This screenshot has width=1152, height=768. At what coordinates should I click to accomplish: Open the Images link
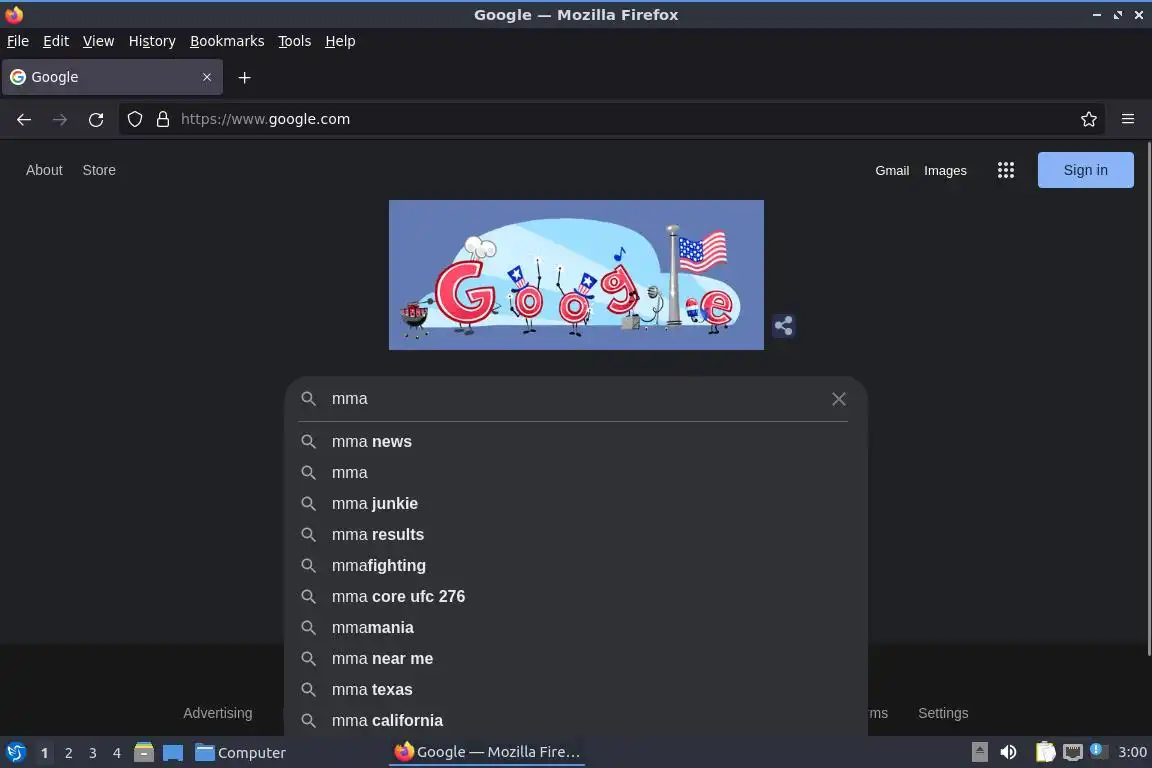(x=945, y=171)
